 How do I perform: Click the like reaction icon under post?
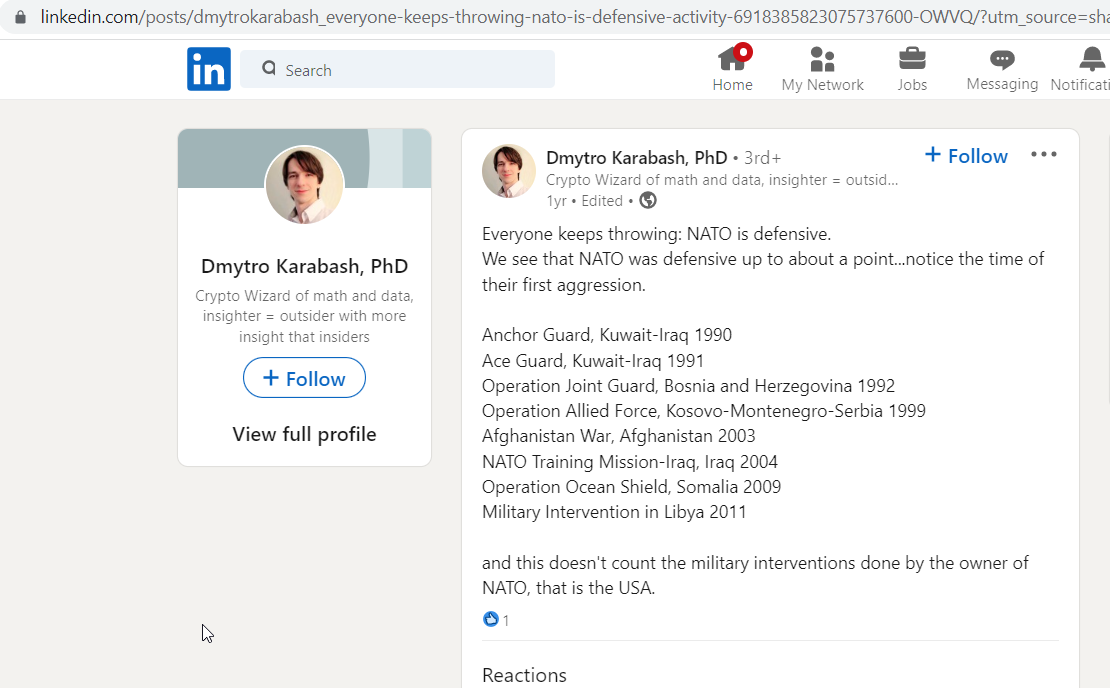point(491,619)
